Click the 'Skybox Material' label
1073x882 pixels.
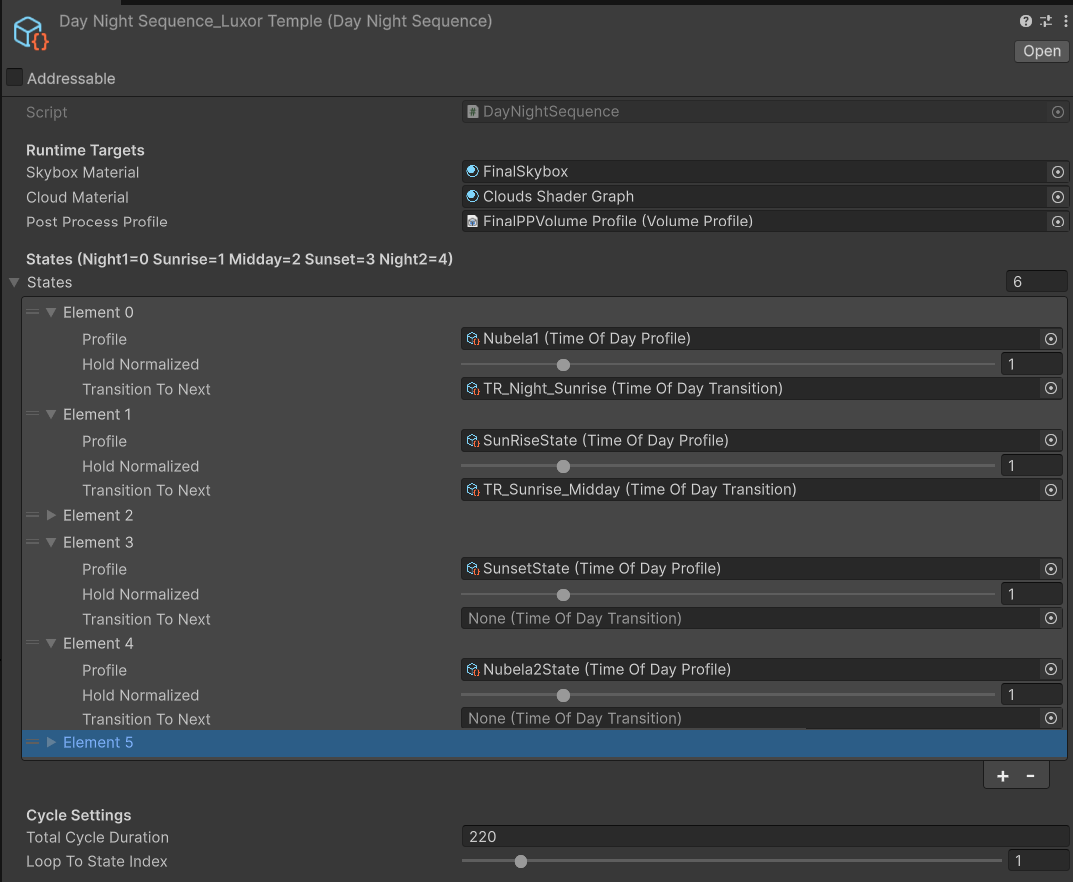click(82, 172)
